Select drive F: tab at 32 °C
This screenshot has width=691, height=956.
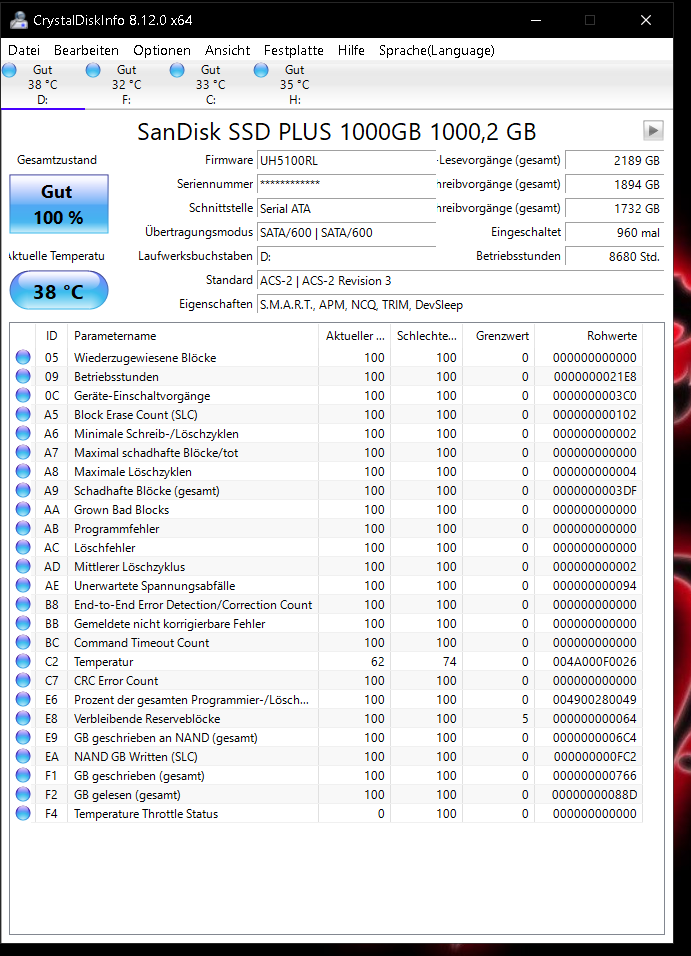click(126, 85)
